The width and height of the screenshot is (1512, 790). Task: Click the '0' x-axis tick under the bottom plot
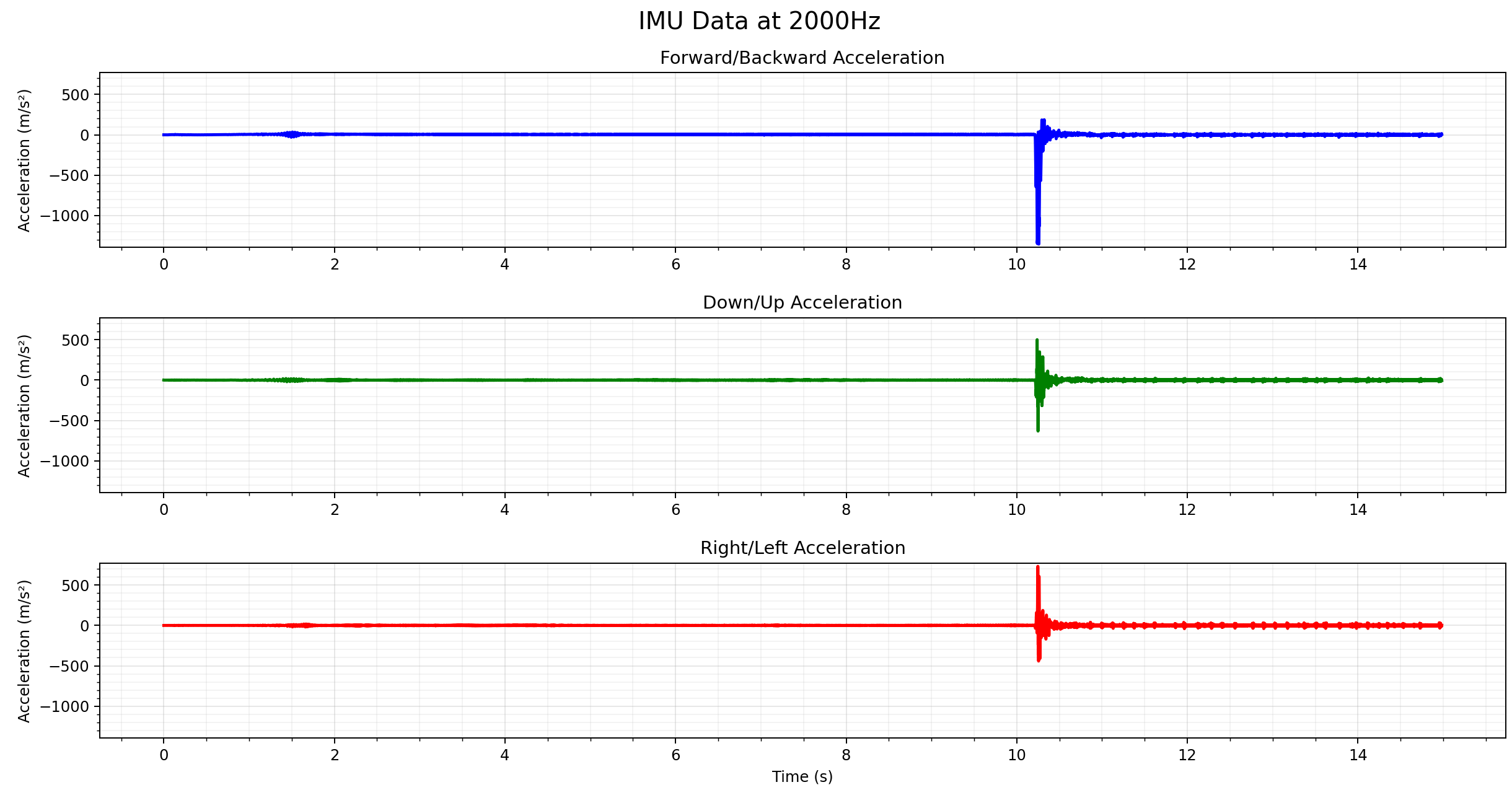[x=164, y=755]
